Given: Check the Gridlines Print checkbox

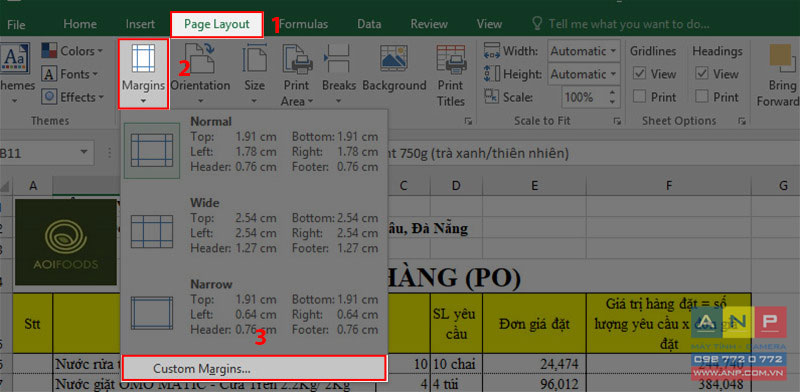Looking at the screenshot, I should point(639,96).
